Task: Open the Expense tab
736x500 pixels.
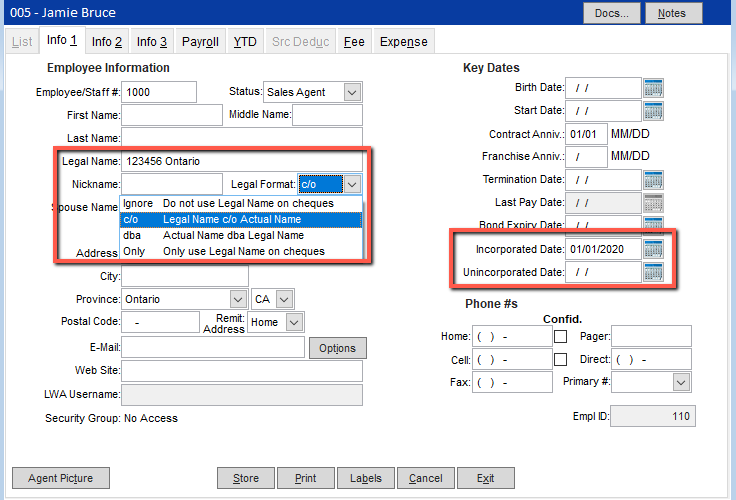Action: [x=404, y=41]
